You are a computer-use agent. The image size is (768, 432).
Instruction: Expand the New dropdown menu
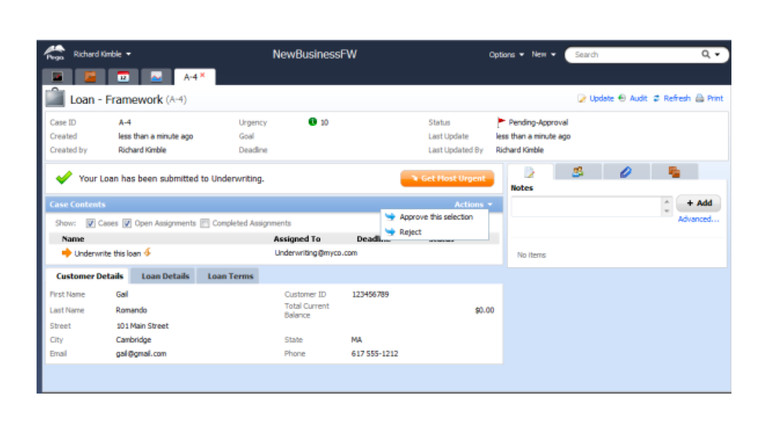point(544,55)
